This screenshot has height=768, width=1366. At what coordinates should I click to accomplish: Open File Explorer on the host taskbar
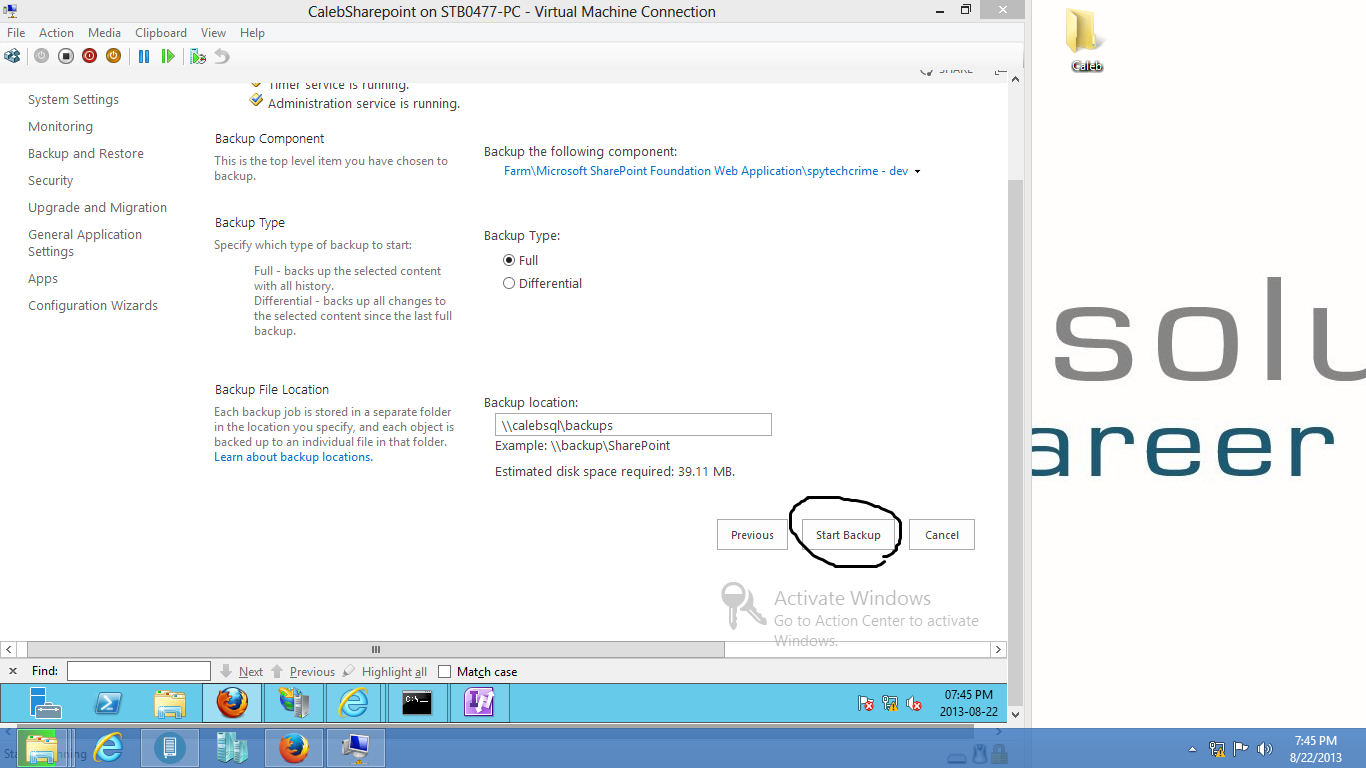(40, 748)
